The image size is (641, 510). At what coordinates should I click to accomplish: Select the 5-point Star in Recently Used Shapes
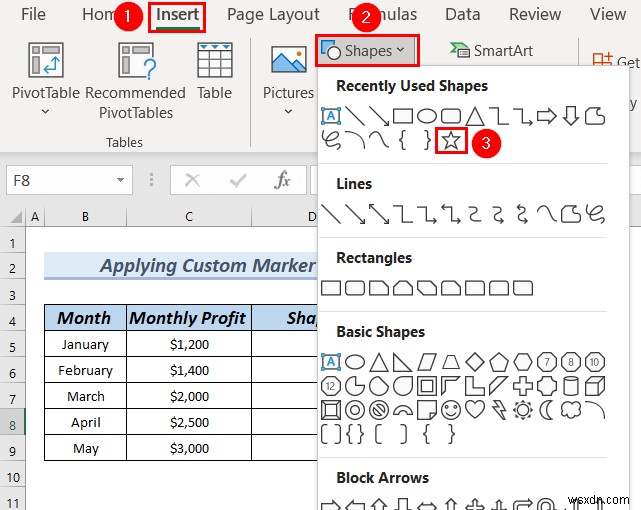coord(451,141)
